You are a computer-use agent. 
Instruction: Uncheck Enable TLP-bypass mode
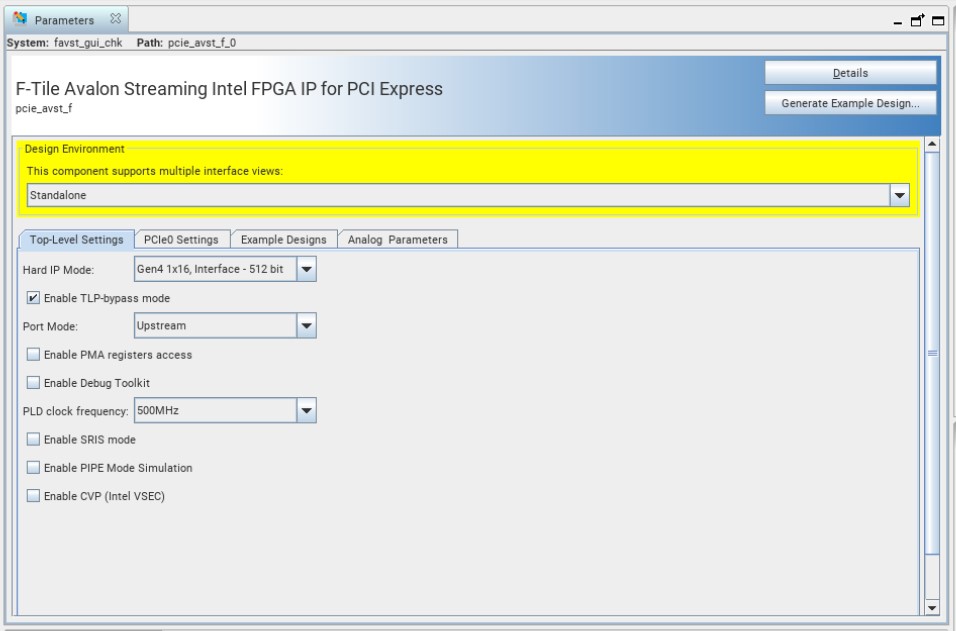[x=34, y=298]
